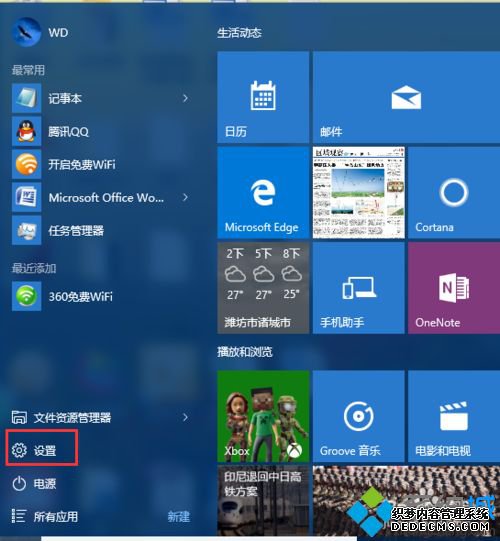This screenshot has width=500, height=541.
Task: Open 腾讯QQ penguin icon
Action: tap(27, 131)
